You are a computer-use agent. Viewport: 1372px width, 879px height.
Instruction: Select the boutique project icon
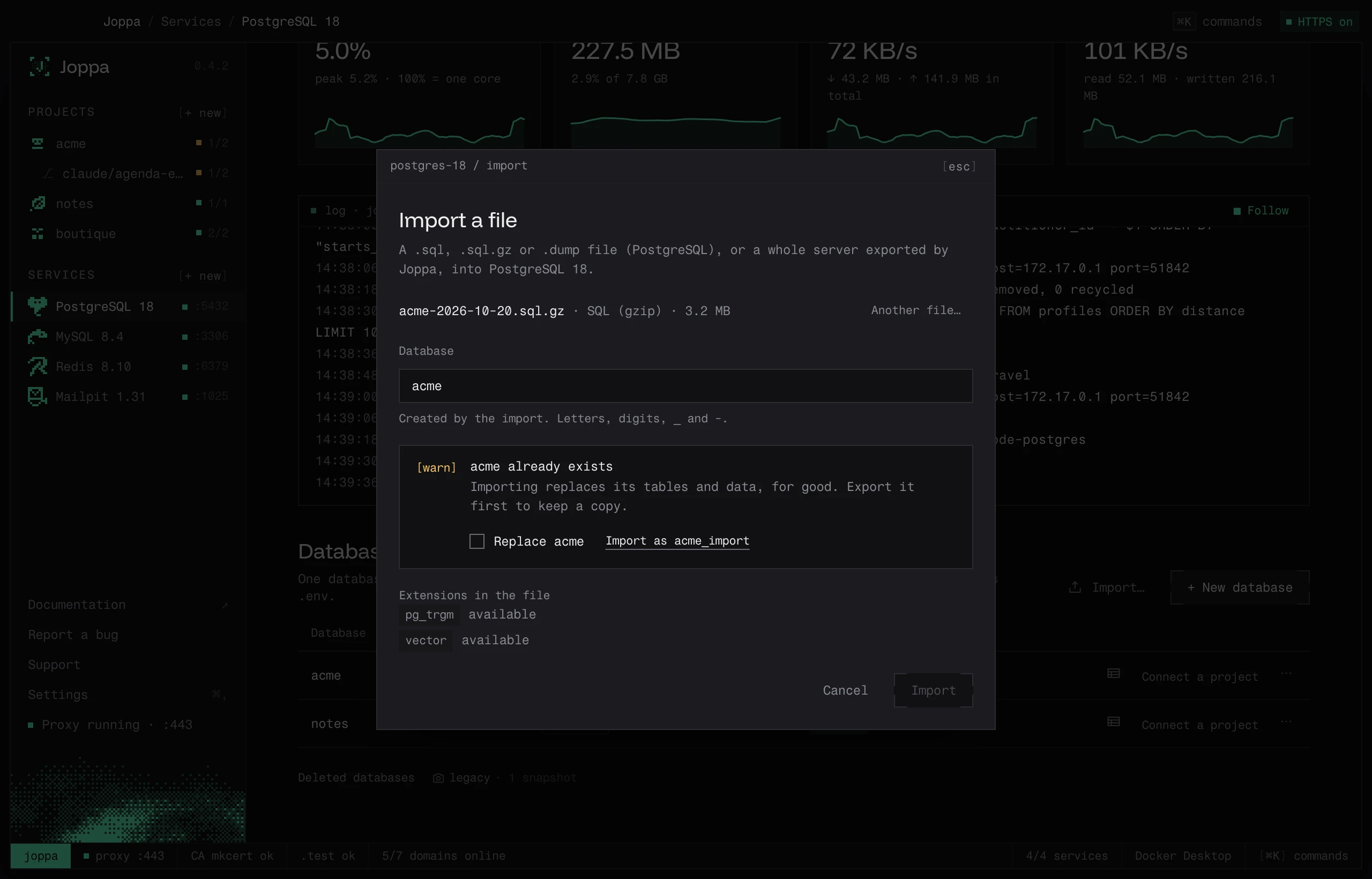pyautogui.click(x=38, y=234)
